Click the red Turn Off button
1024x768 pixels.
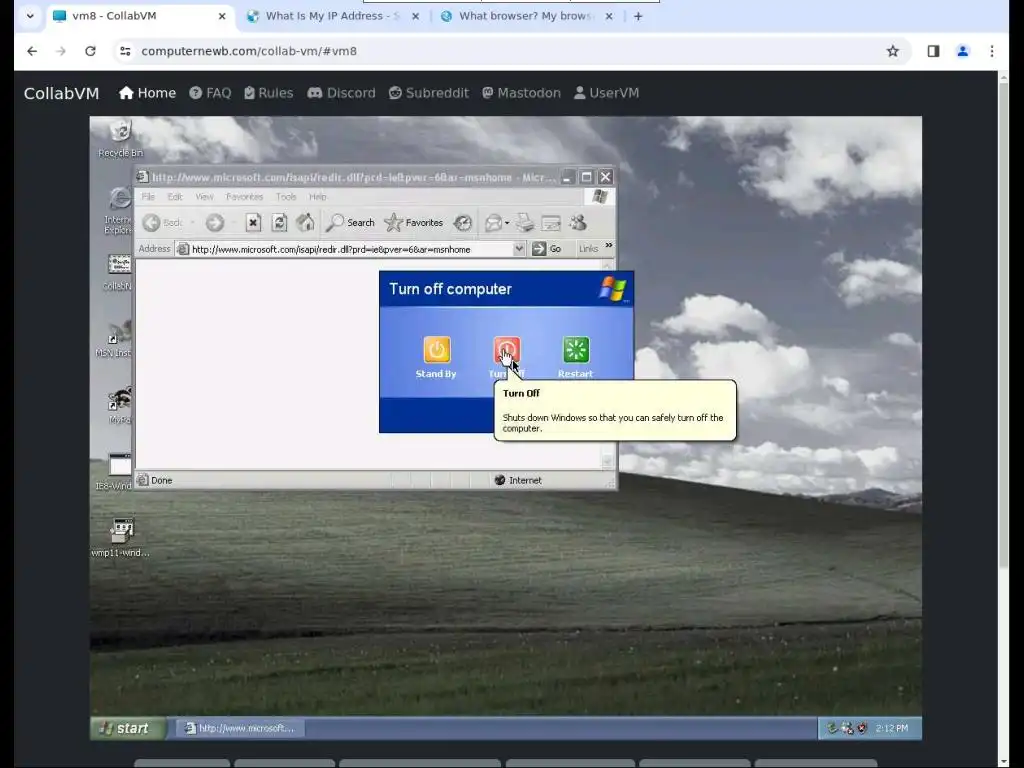click(507, 350)
